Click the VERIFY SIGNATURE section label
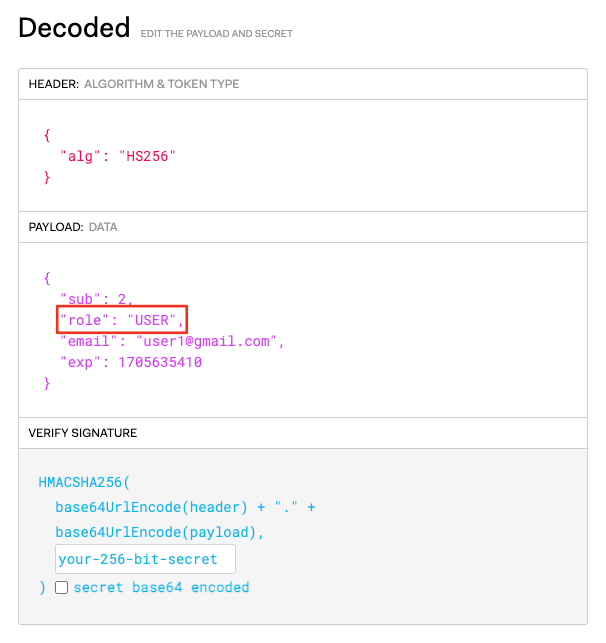Screen dimensions: 606x643 pyautogui.click(x=83, y=433)
